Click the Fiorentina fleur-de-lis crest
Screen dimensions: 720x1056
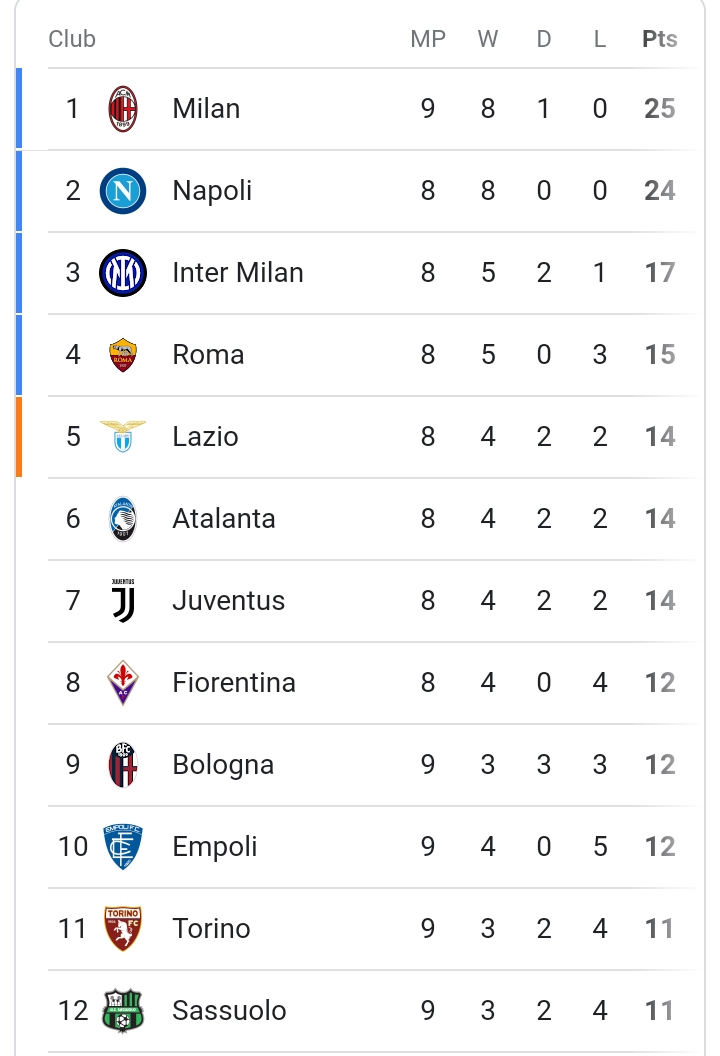[123, 683]
